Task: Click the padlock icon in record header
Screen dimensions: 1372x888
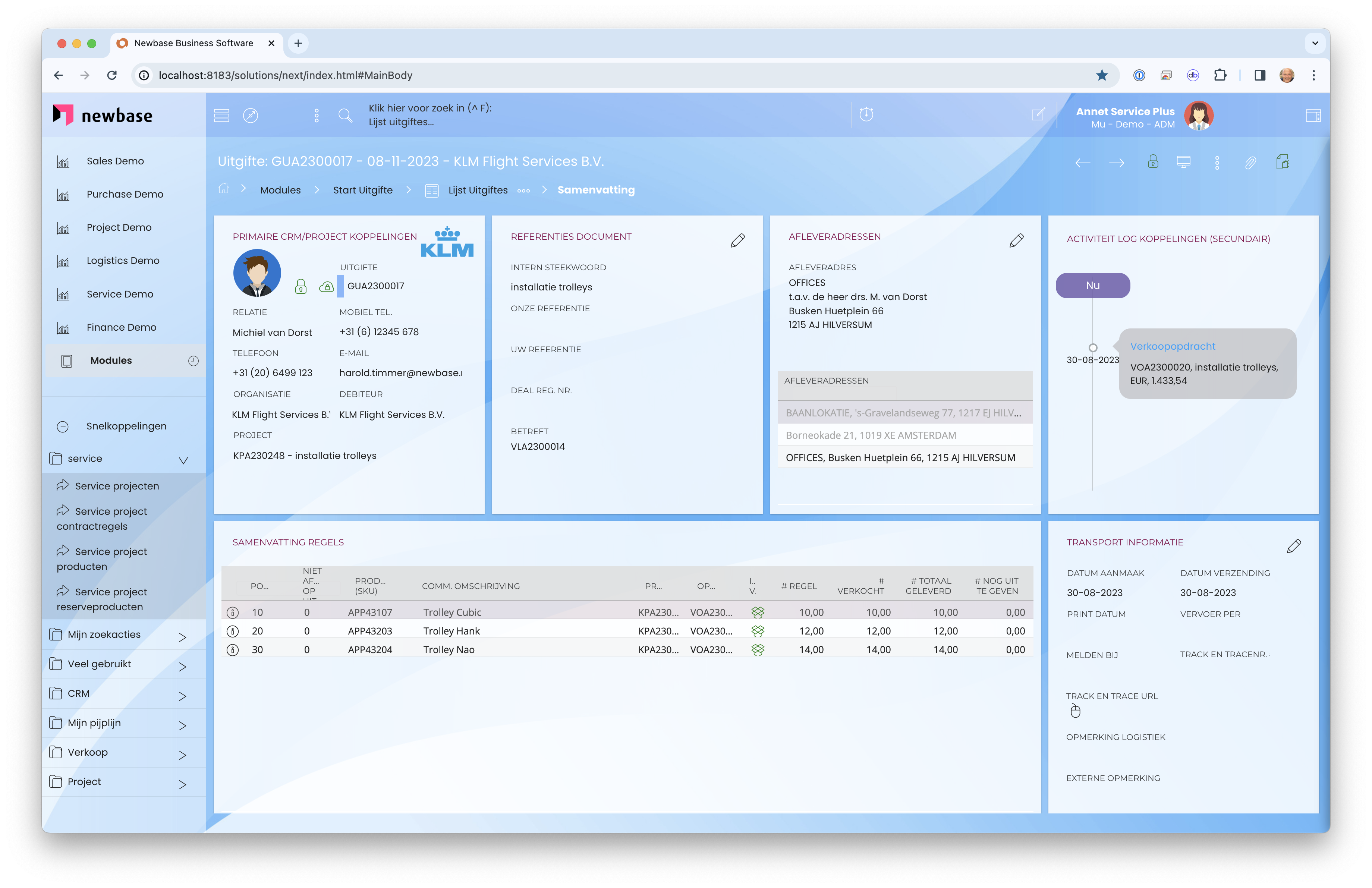Action: click(x=1152, y=162)
